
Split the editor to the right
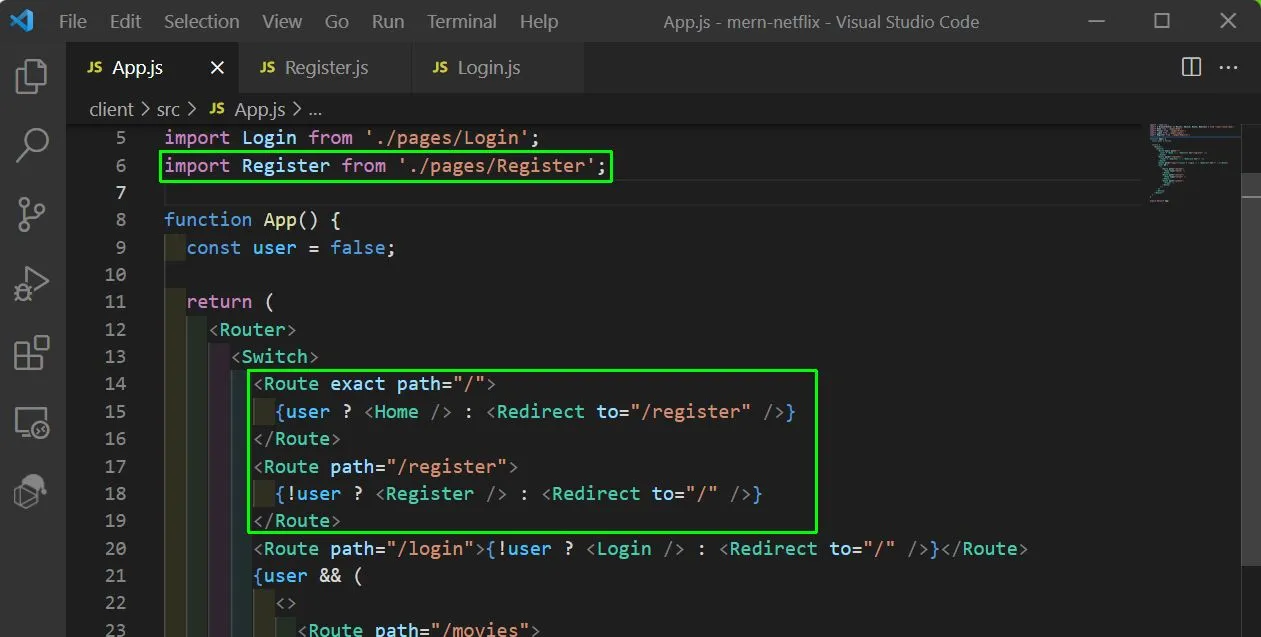[1191, 67]
